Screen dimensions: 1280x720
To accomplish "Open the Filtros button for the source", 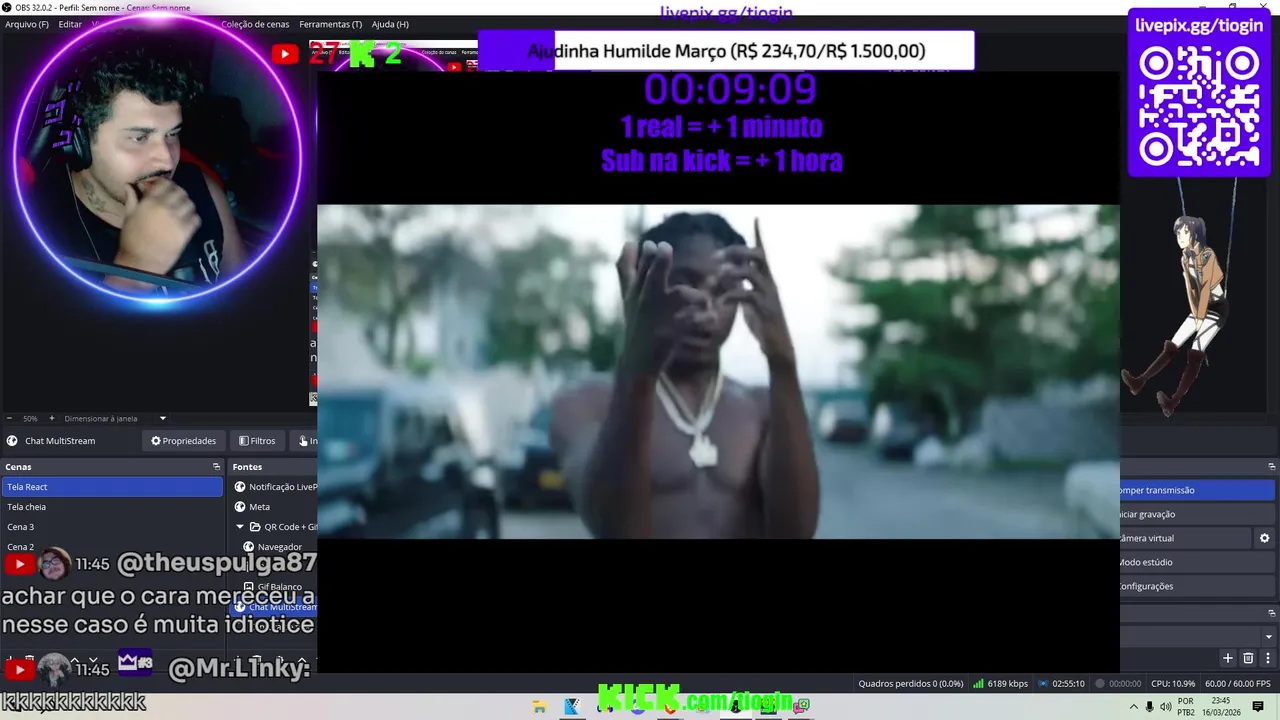I will point(257,441).
